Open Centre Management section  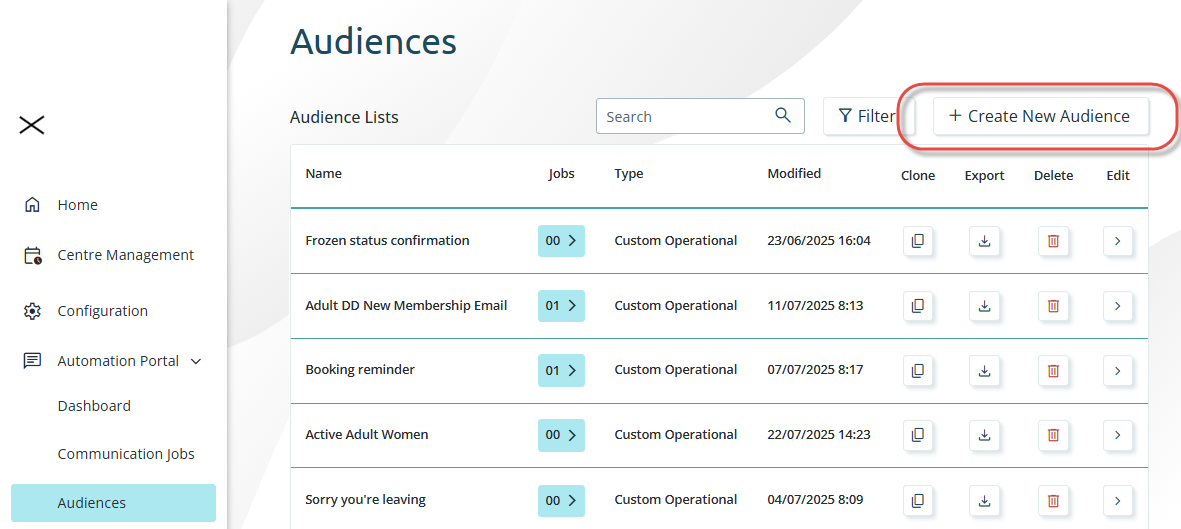(x=126, y=255)
